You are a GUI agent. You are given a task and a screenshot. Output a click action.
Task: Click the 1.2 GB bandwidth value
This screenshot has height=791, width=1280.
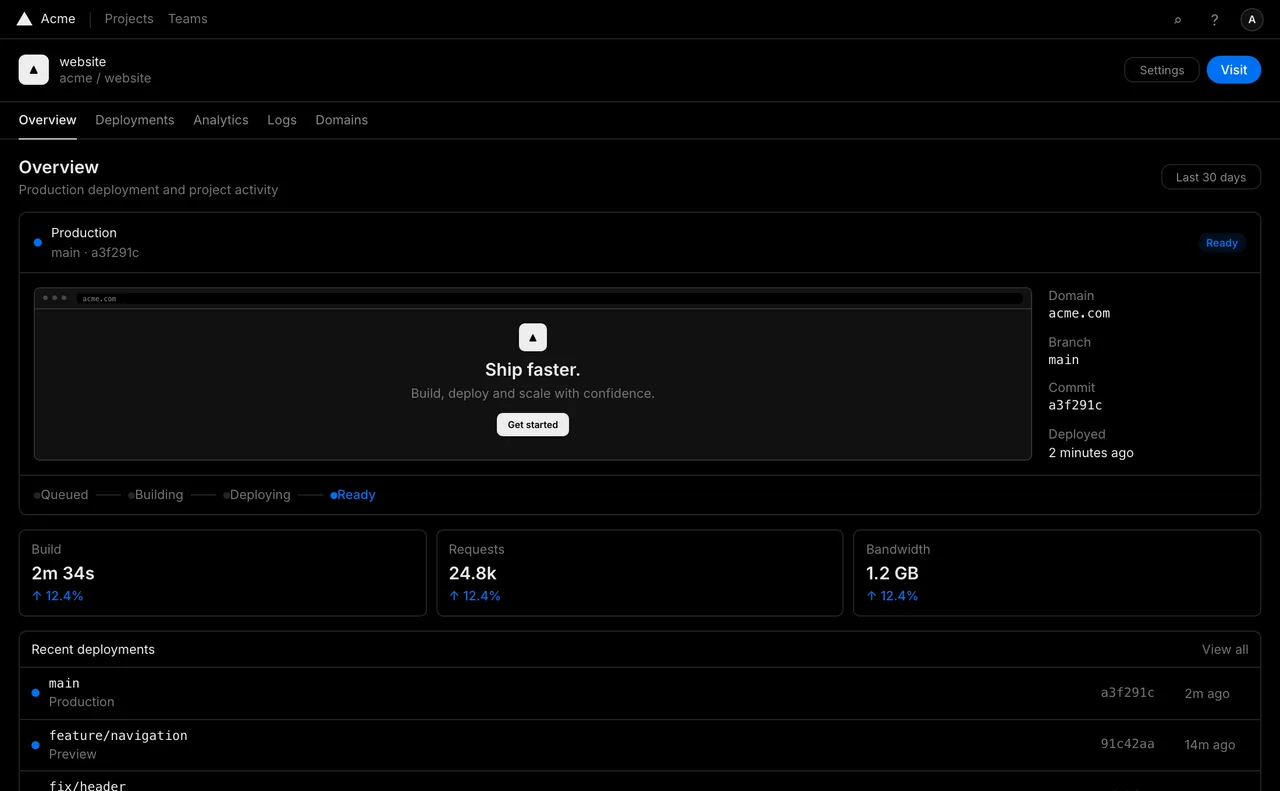pyautogui.click(x=892, y=573)
